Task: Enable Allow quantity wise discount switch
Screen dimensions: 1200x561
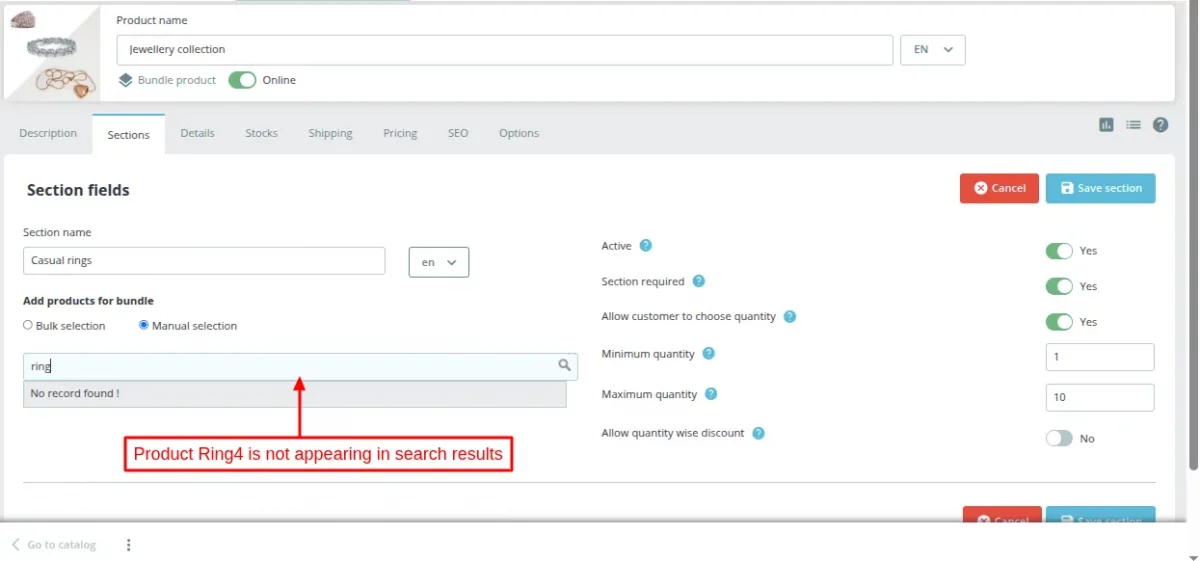Action: click(x=1059, y=438)
